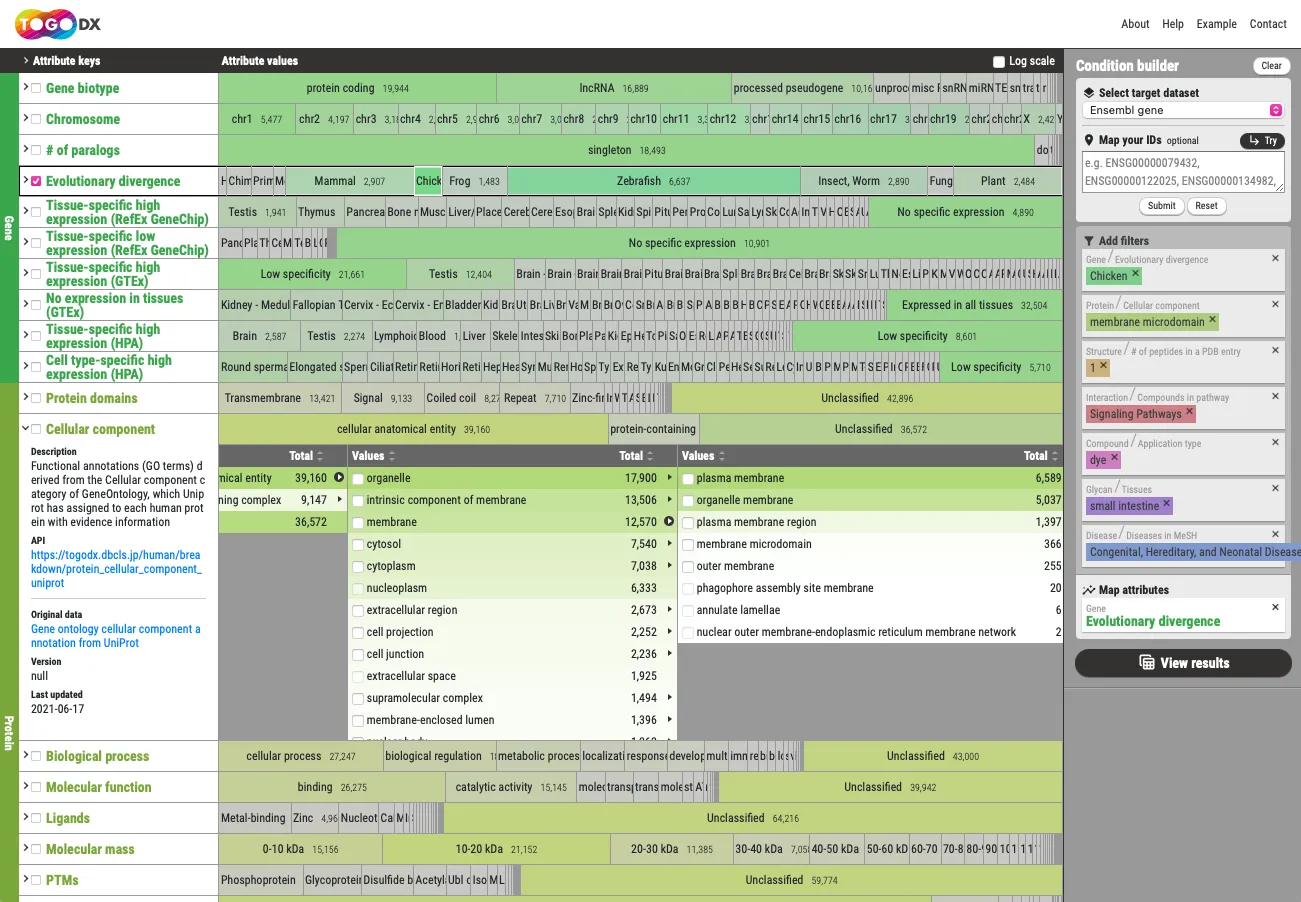Expand the # of paralogs row
1301x902 pixels.
(x=25, y=150)
